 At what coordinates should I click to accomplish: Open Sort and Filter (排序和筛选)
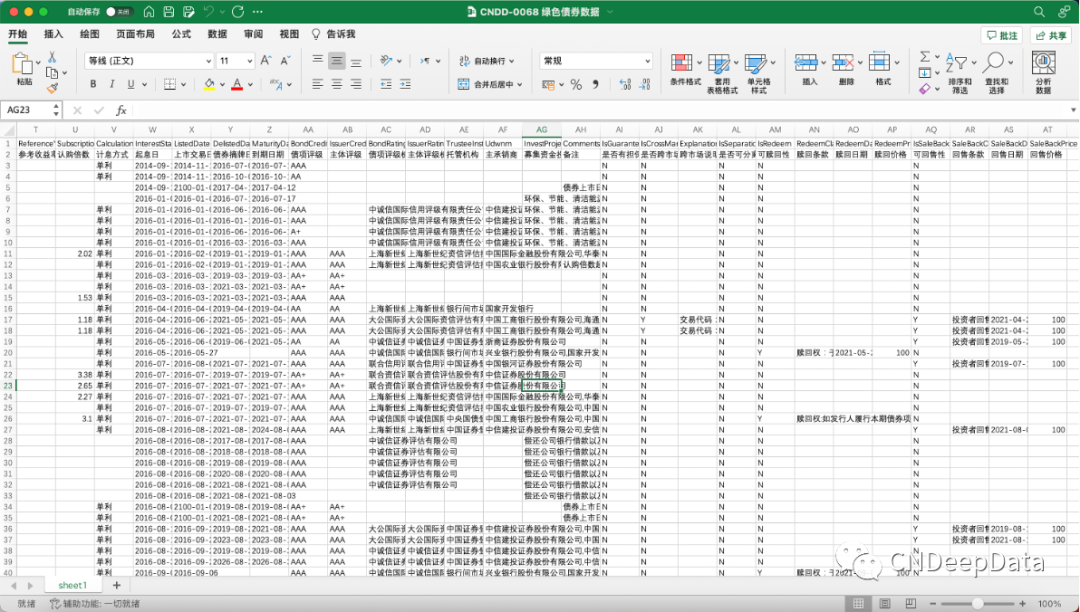[x=959, y=73]
